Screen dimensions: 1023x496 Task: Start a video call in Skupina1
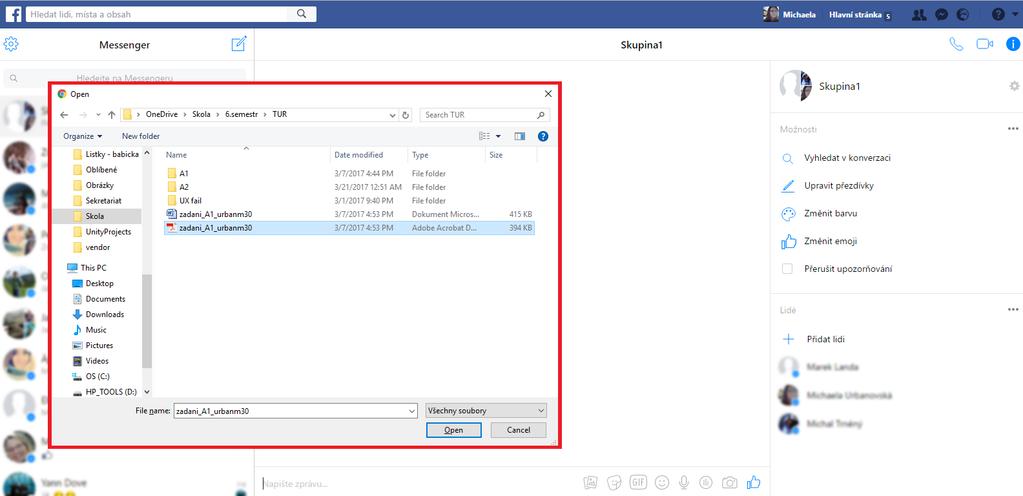pyautogui.click(x=985, y=44)
